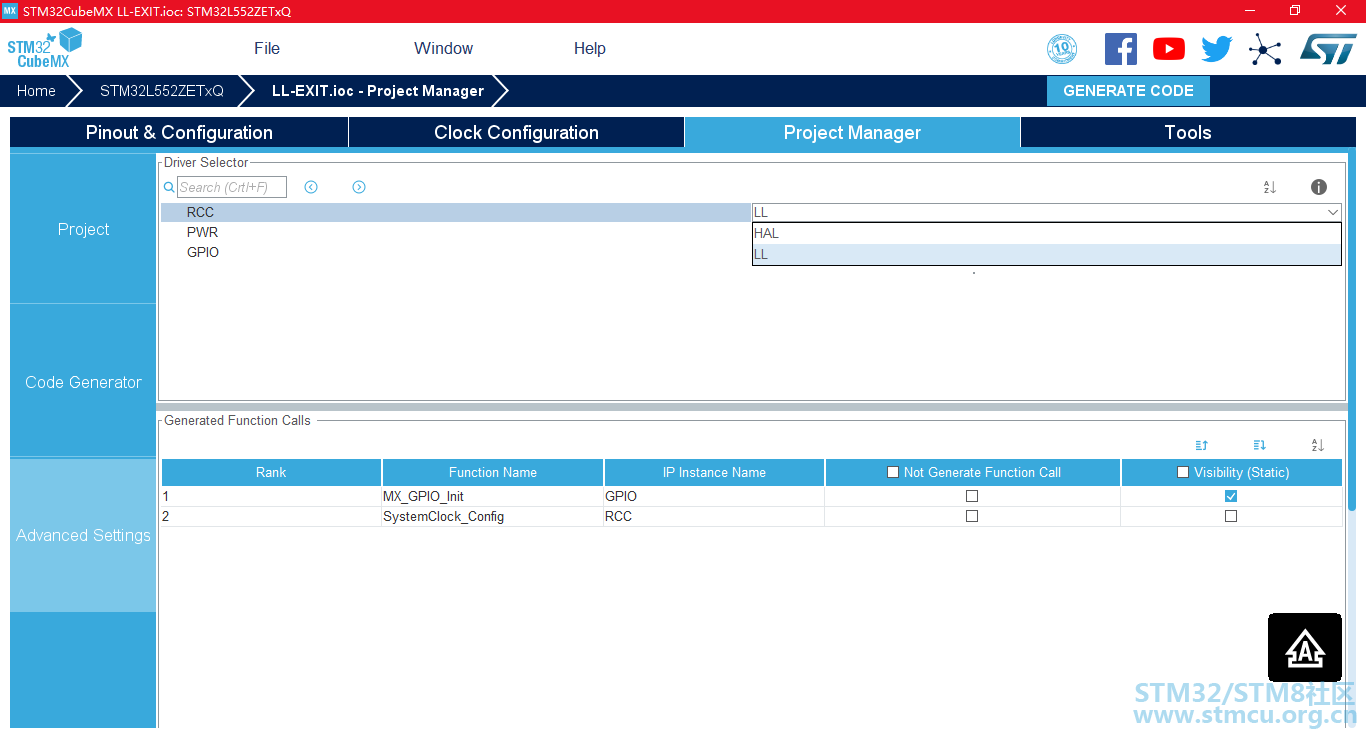The width and height of the screenshot is (1366, 738).
Task: Click LL-EXIT.ioc - Project Manager breadcrumb
Action: (378, 90)
